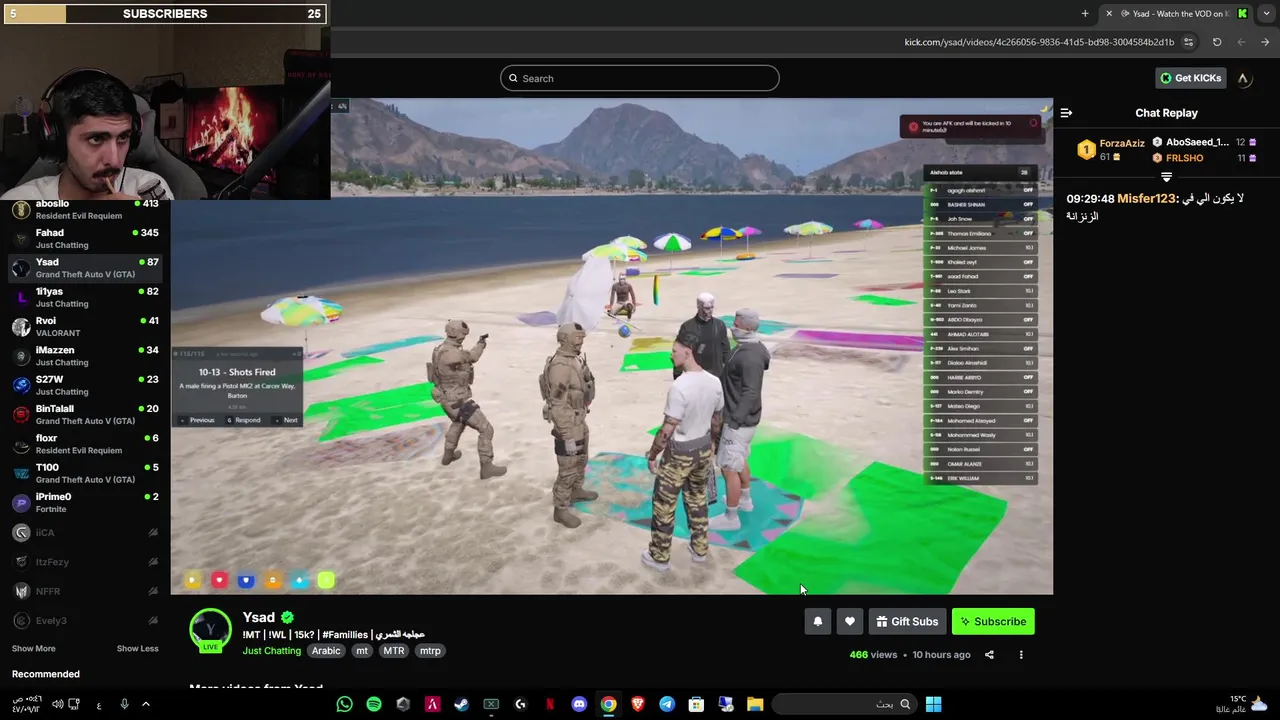Open the Windows Start menu
Viewport: 1280px width, 720px height.
(933, 704)
